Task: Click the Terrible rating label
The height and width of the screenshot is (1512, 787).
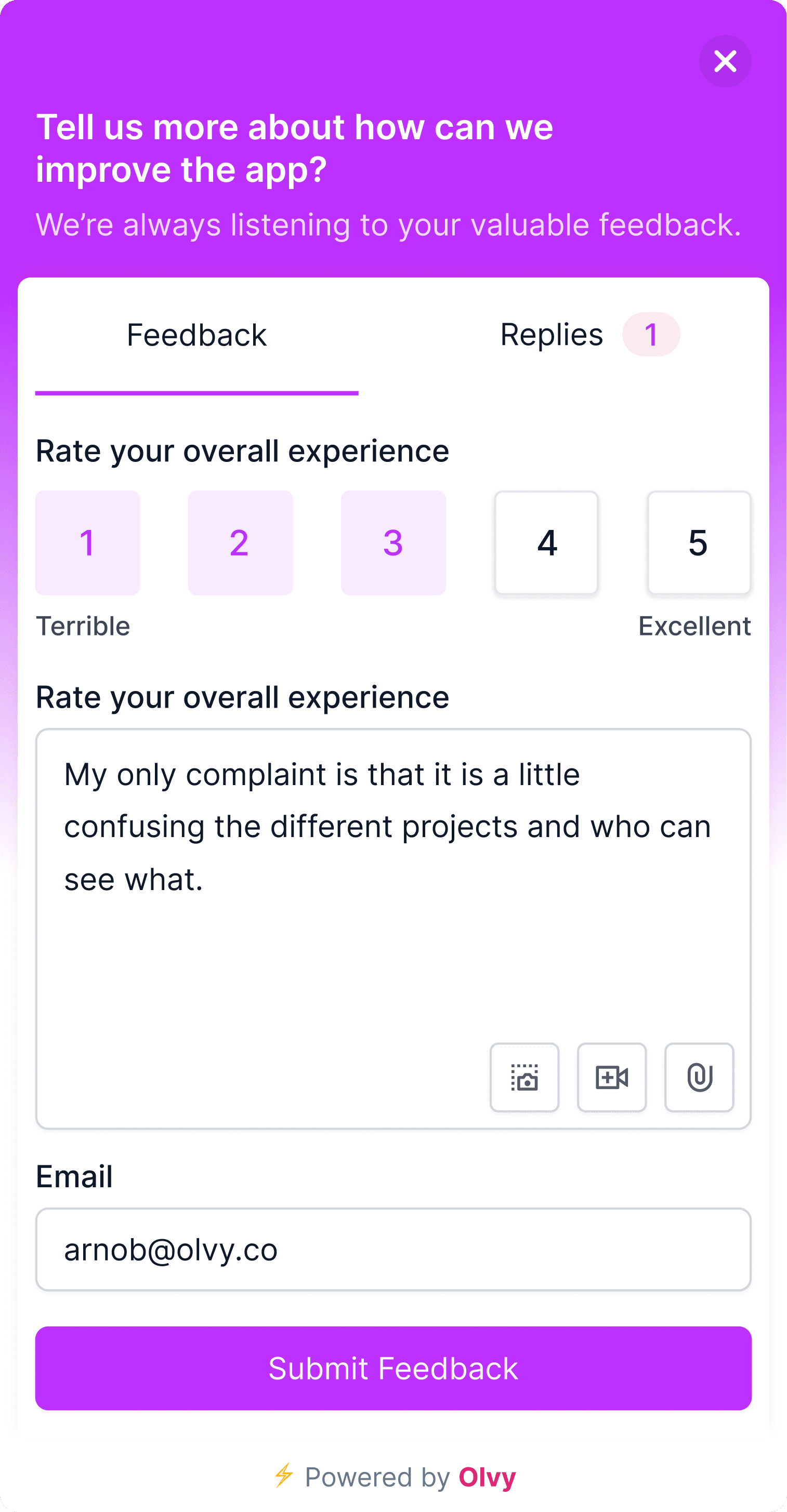Action: 83,626
